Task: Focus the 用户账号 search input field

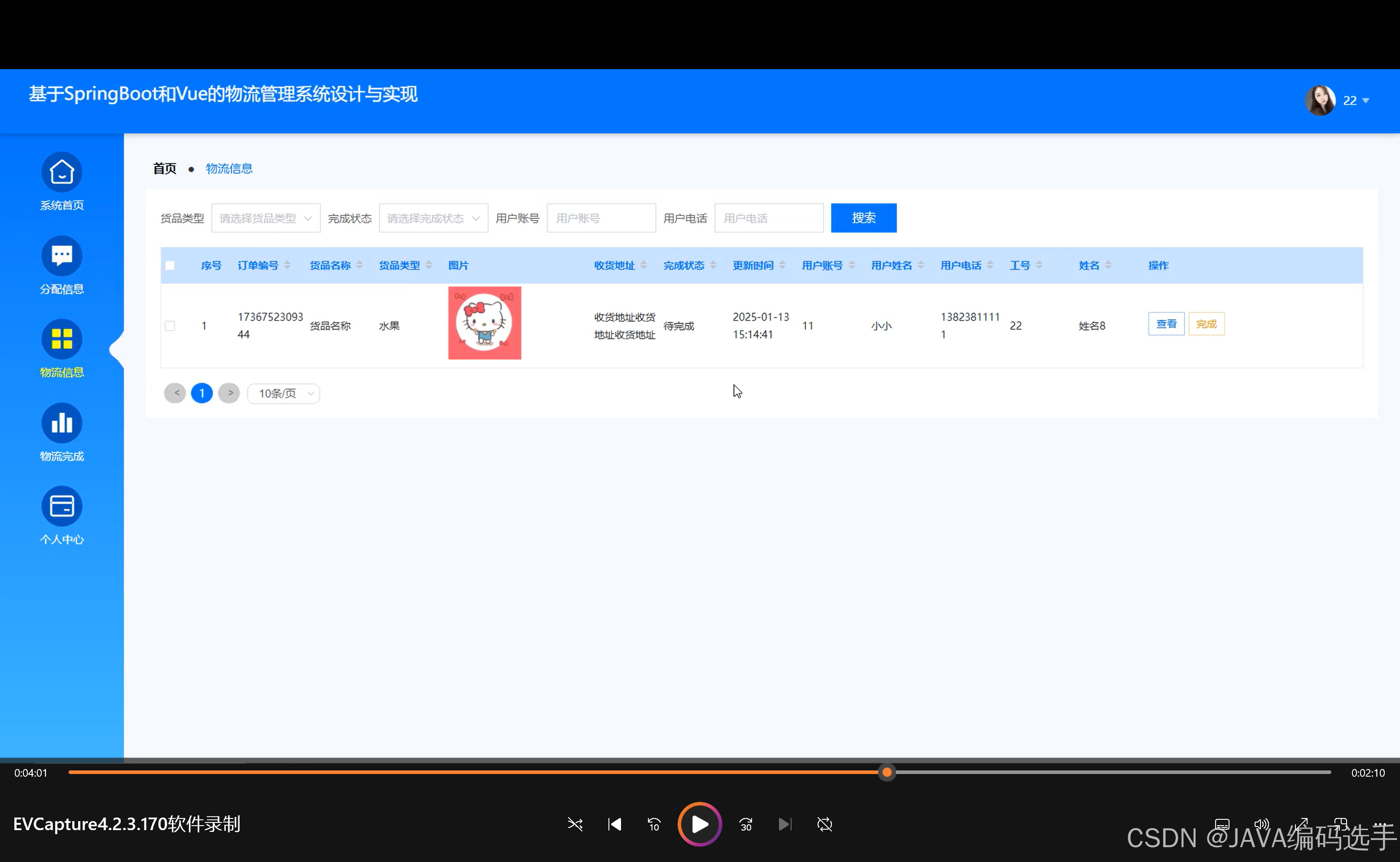Action: coord(601,218)
